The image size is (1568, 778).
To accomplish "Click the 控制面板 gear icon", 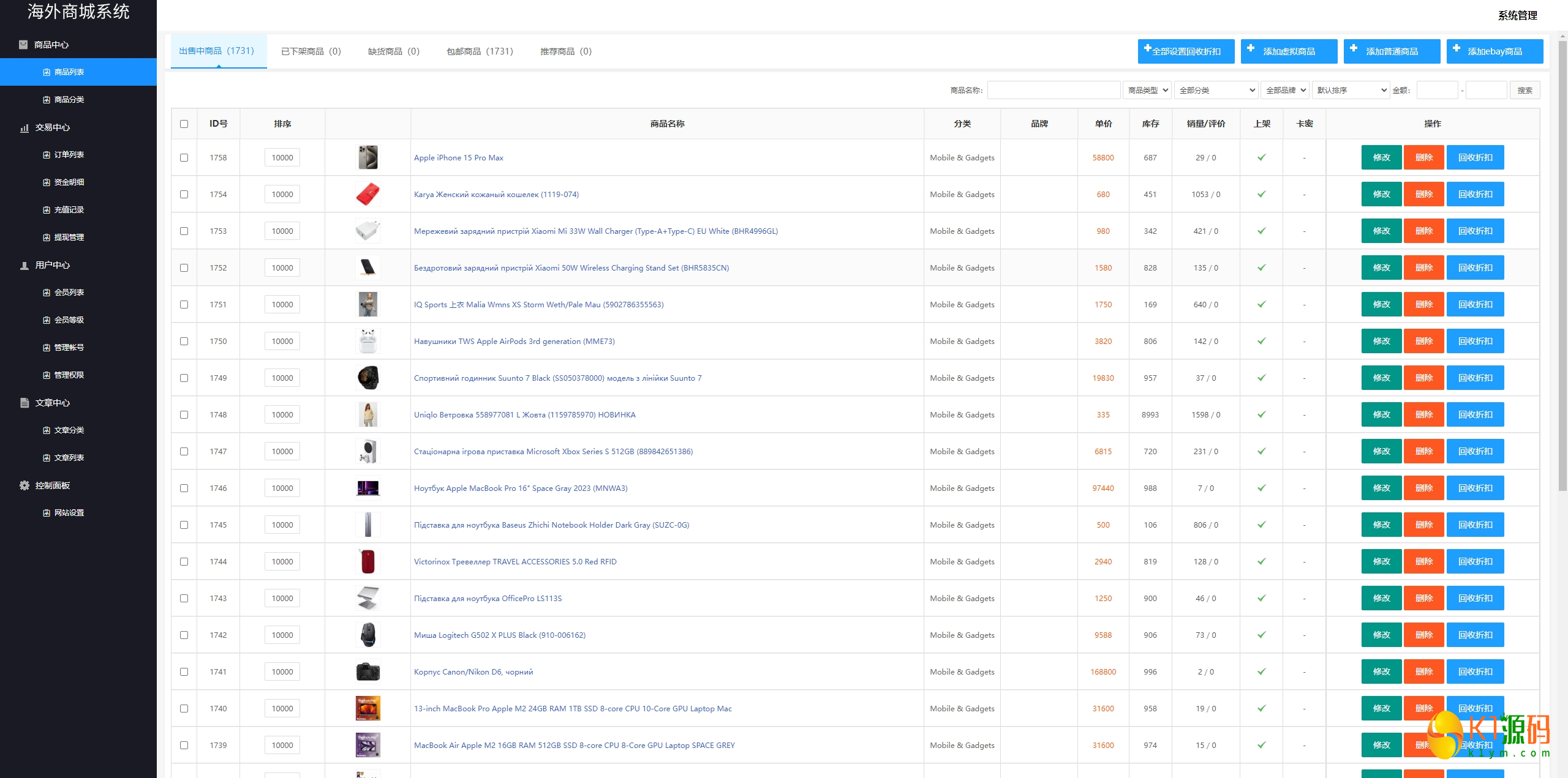I will click(x=24, y=485).
